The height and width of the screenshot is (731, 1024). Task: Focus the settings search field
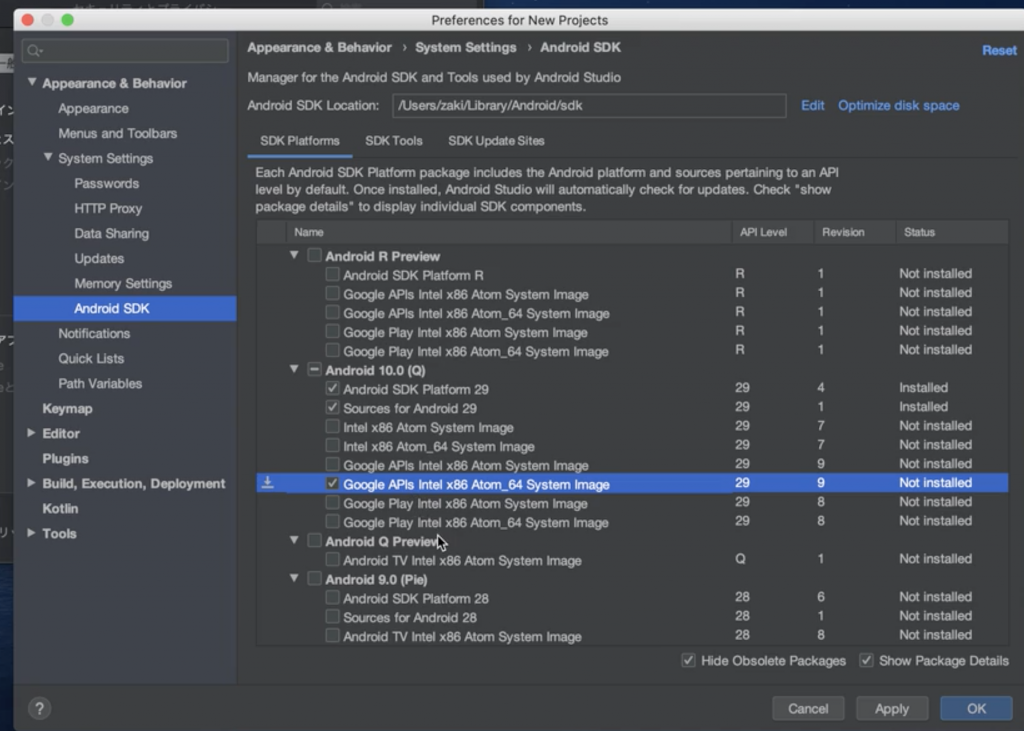pyautogui.click(x=125, y=50)
